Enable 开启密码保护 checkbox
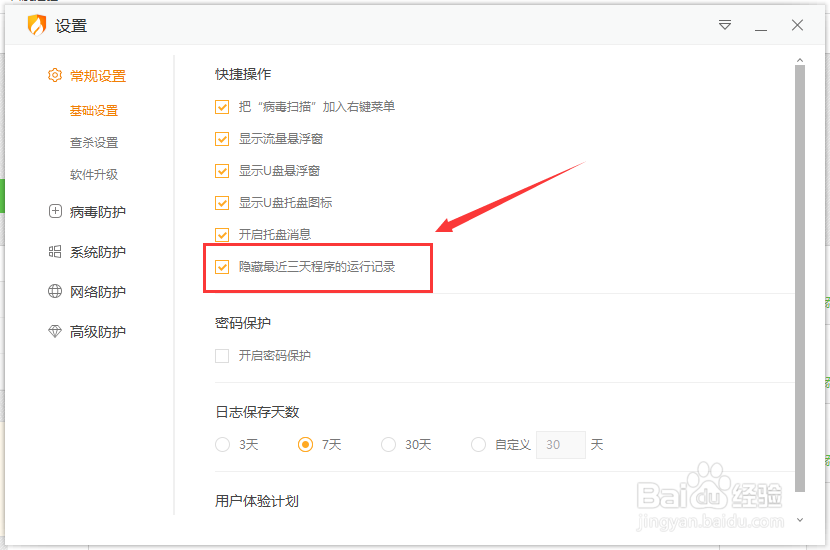The image size is (830, 550). 222,356
